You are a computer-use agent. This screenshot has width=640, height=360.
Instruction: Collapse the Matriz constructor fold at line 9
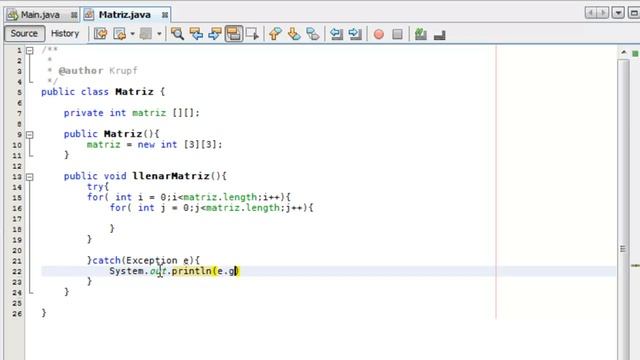click(30, 134)
